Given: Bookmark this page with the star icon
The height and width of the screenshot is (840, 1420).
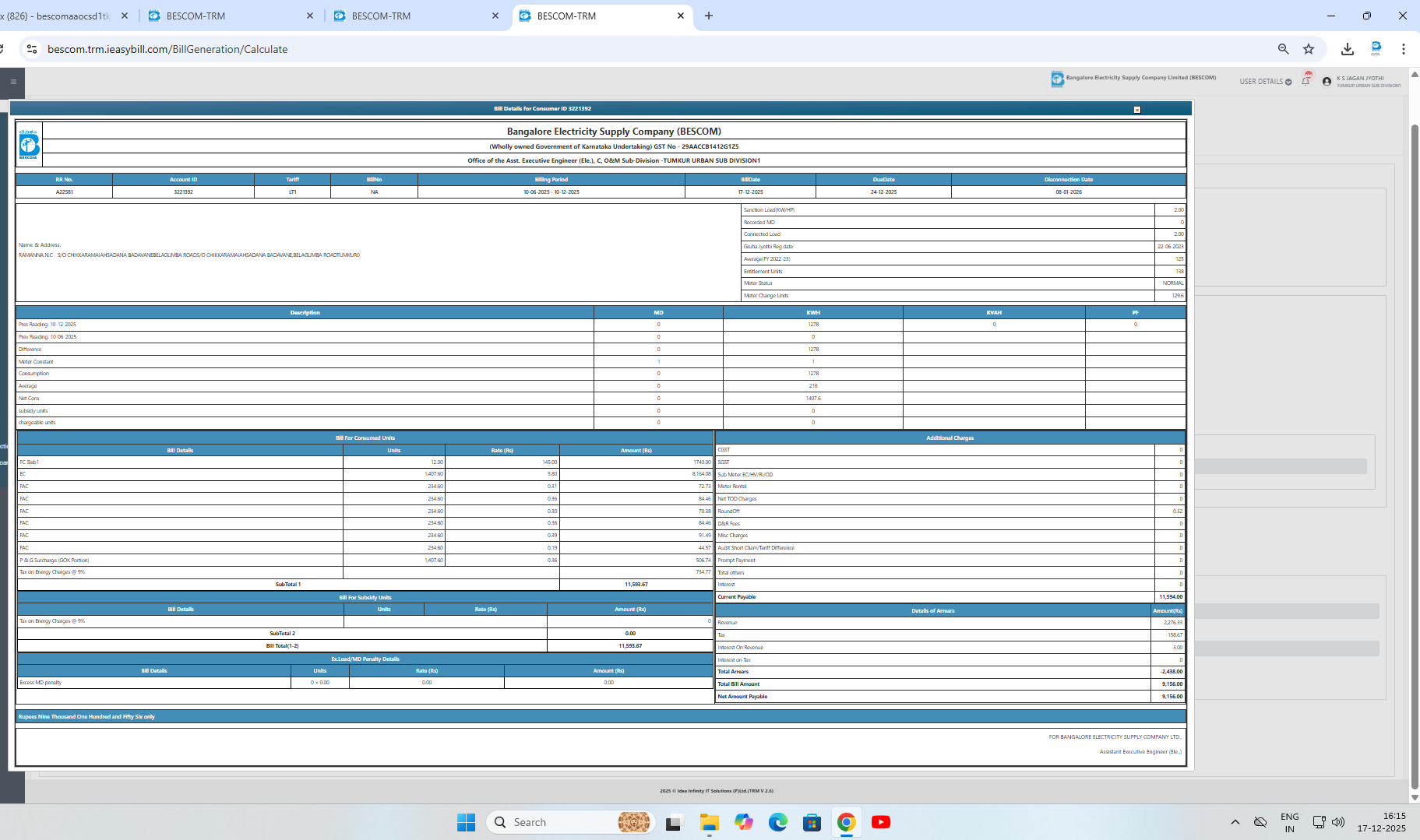Looking at the screenshot, I should tap(1309, 49).
